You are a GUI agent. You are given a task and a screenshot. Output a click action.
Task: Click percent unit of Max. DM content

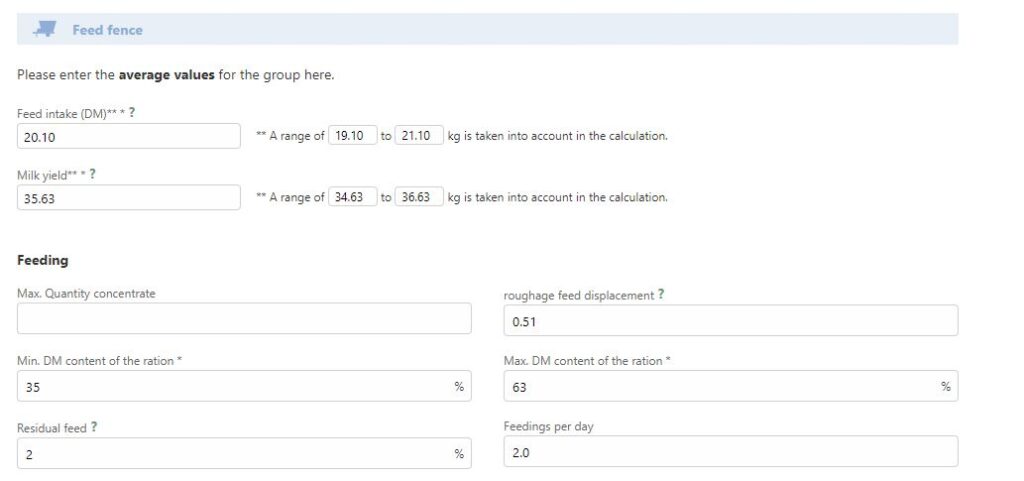pos(945,387)
